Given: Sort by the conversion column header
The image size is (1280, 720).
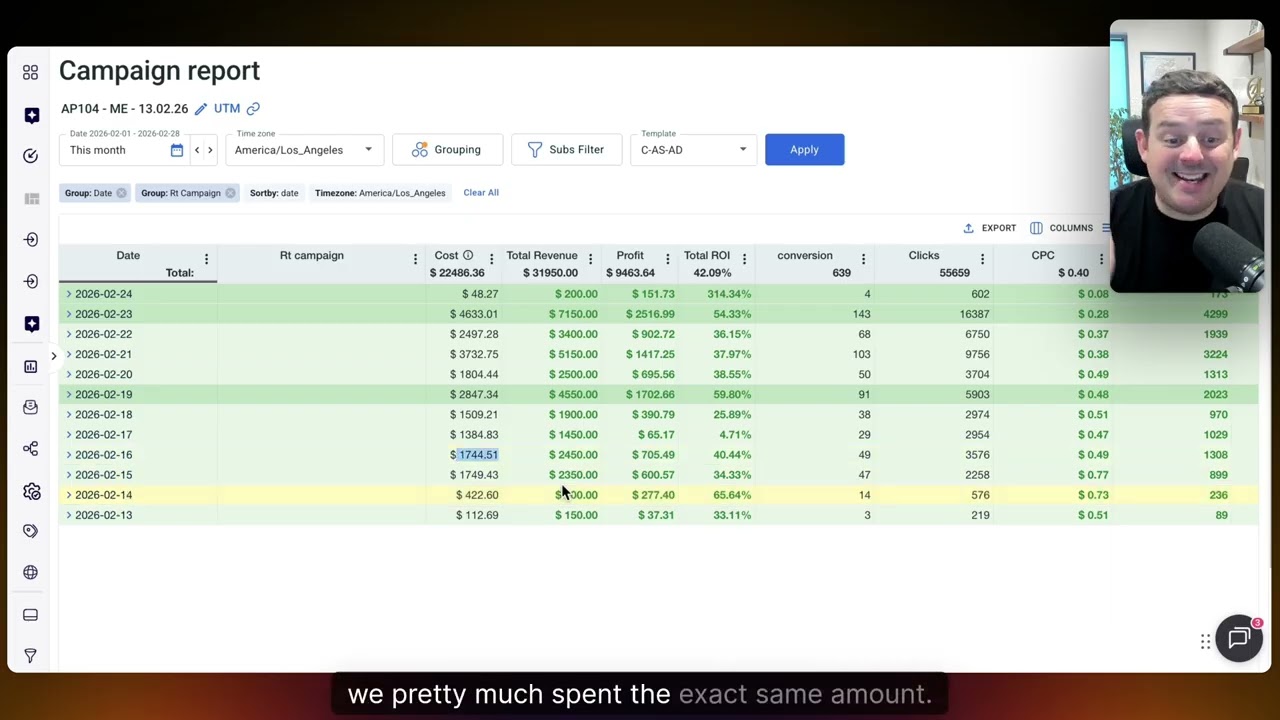Looking at the screenshot, I should 805,256.
